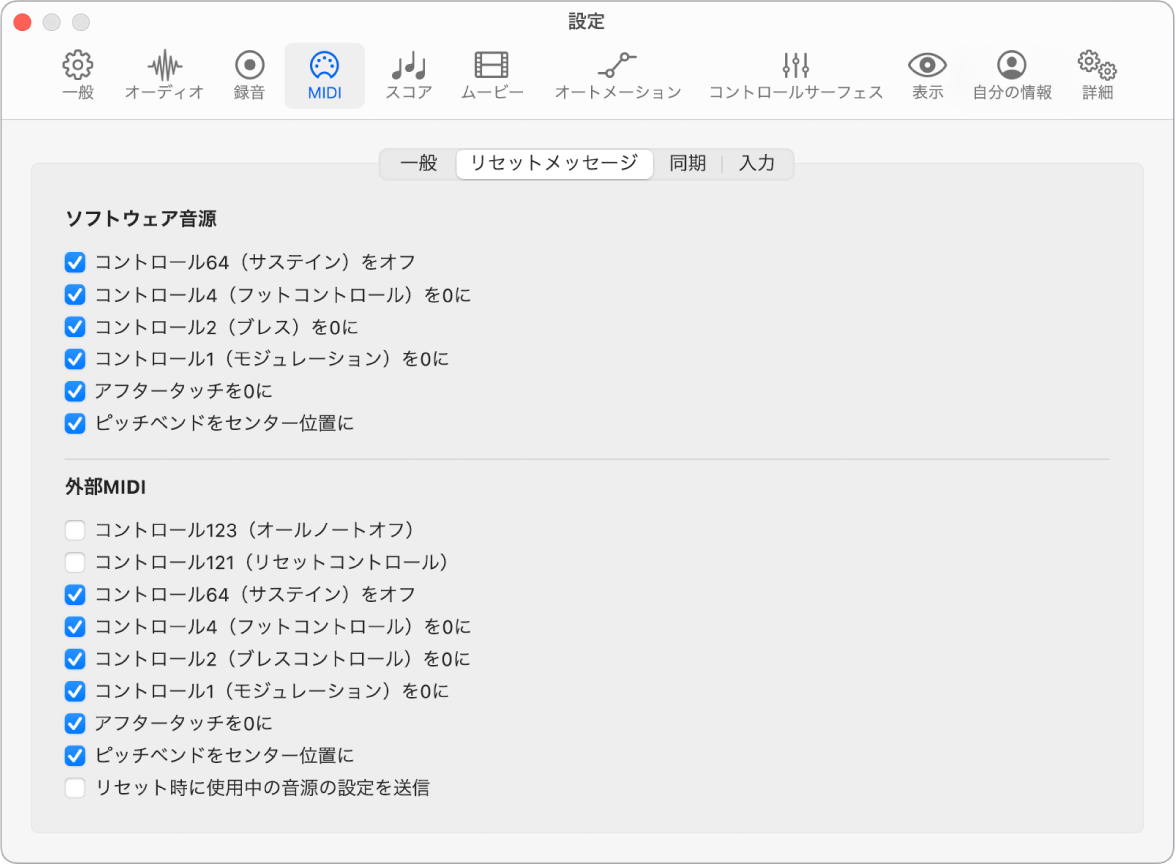Close the 設定 window with red button
The width and height of the screenshot is (1176, 865).
22,23
